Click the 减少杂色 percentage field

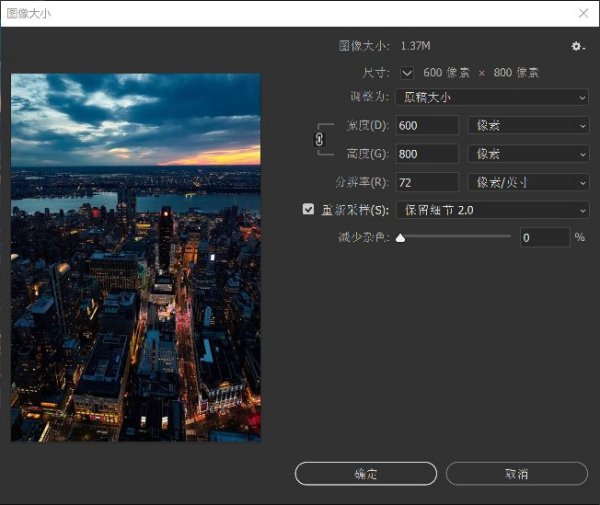pyautogui.click(x=545, y=238)
